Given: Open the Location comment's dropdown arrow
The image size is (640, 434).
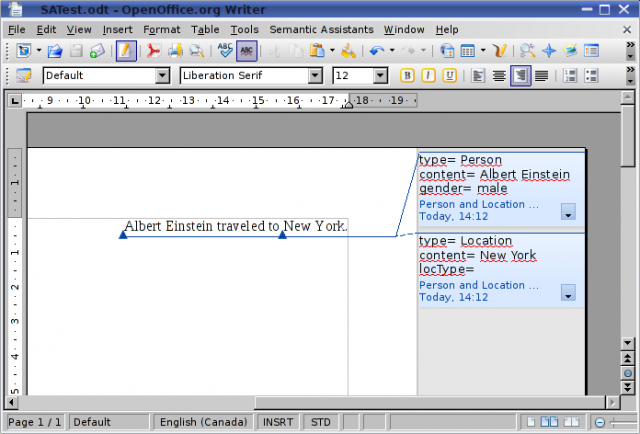Looking at the screenshot, I should 568,292.
